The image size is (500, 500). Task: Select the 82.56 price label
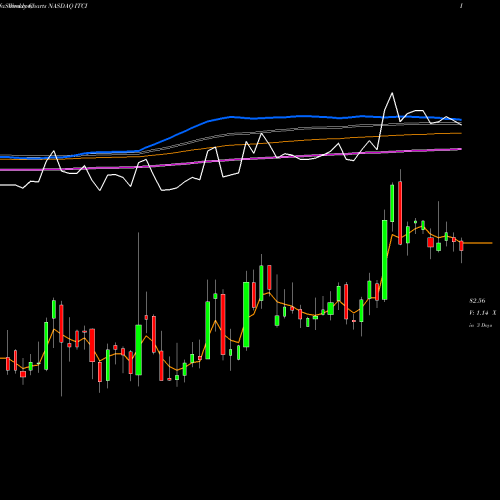coord(477,301)
